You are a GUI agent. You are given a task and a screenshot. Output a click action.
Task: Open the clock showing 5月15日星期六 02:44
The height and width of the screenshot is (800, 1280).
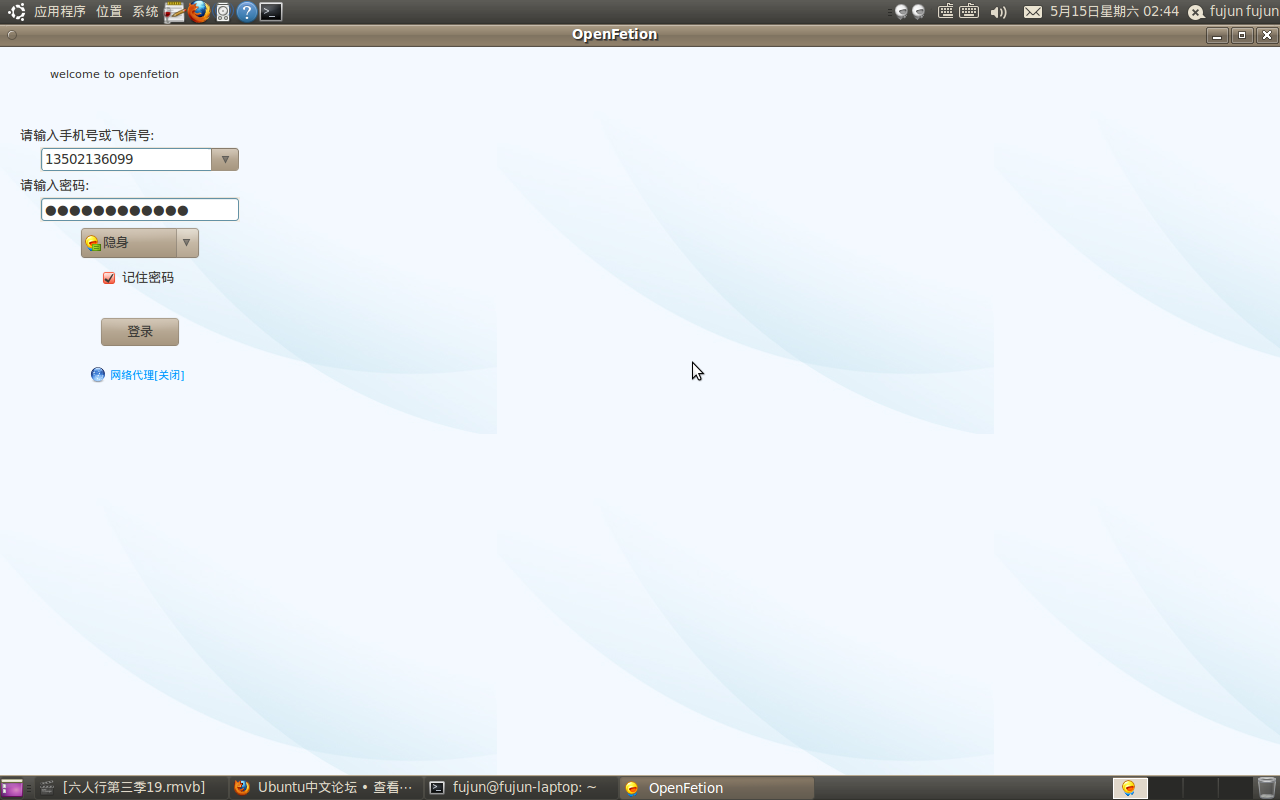coord(1114,12)
